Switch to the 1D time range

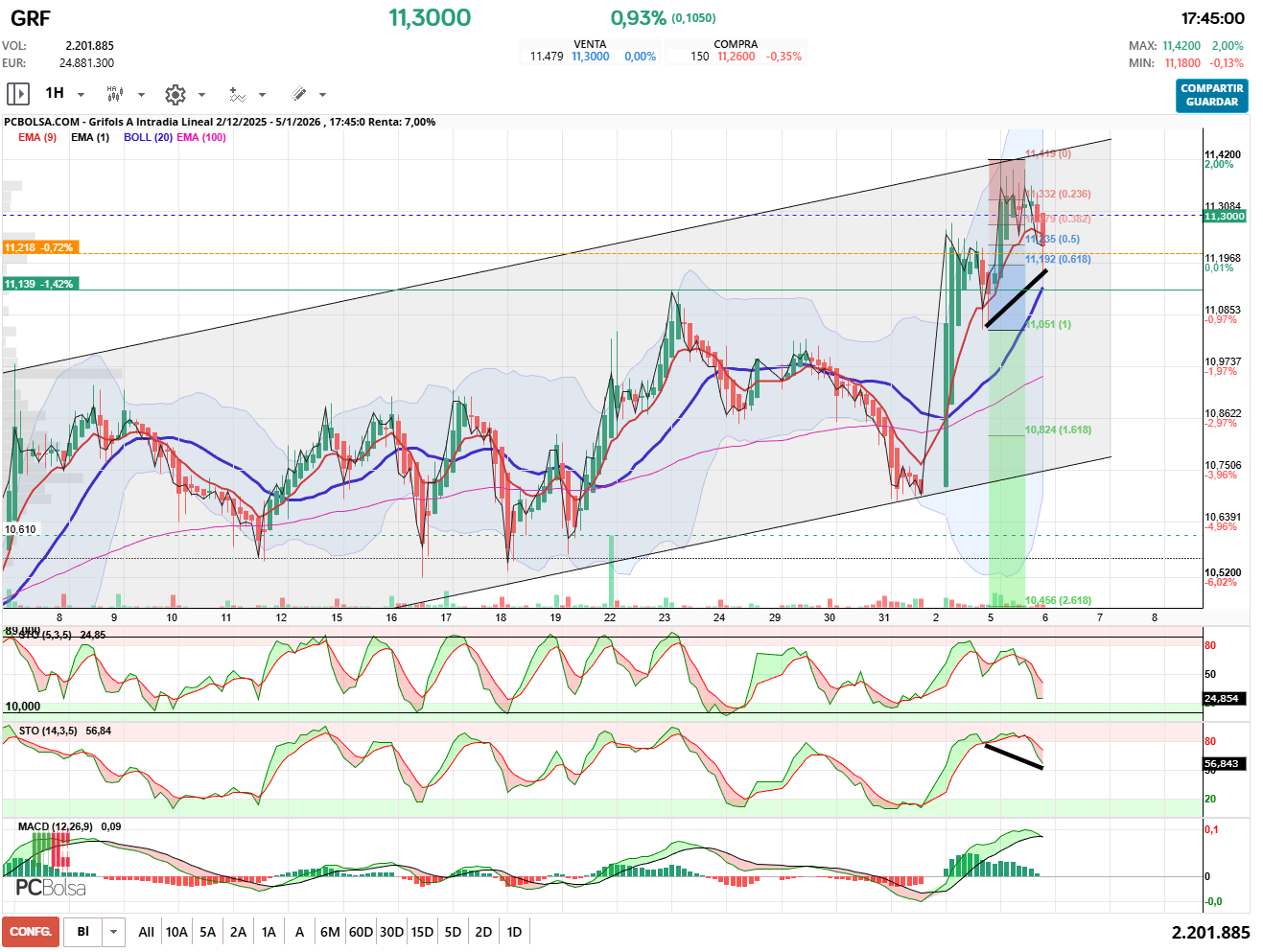pos(514,932)
